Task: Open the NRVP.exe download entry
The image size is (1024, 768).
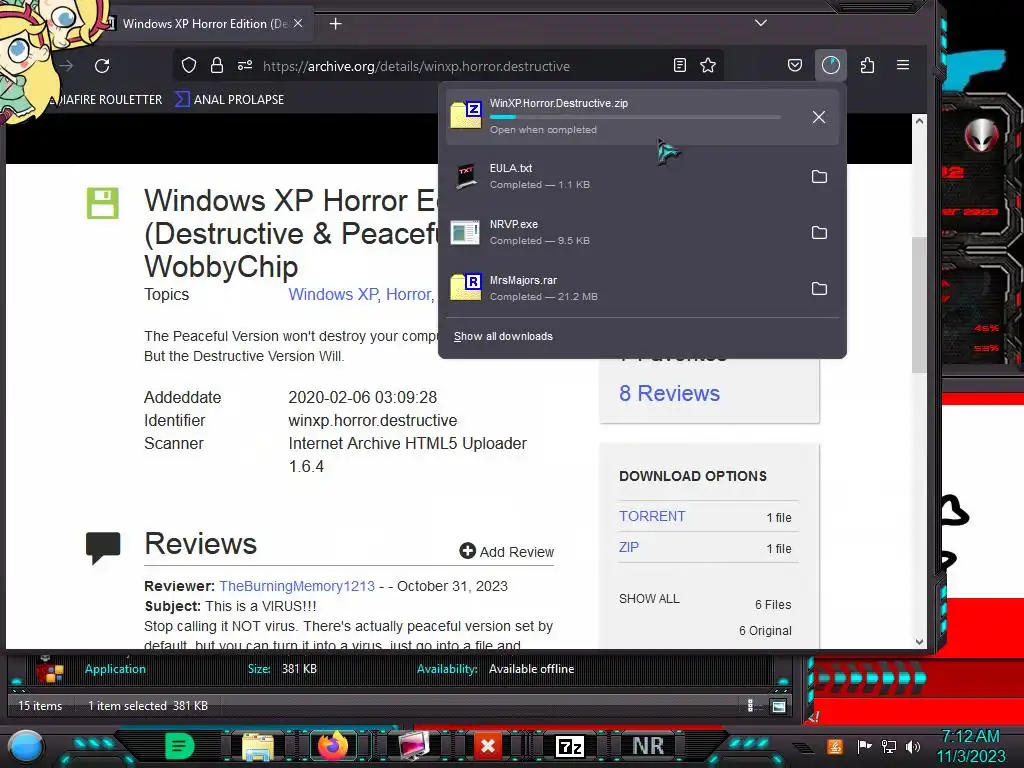Action: 624,232
